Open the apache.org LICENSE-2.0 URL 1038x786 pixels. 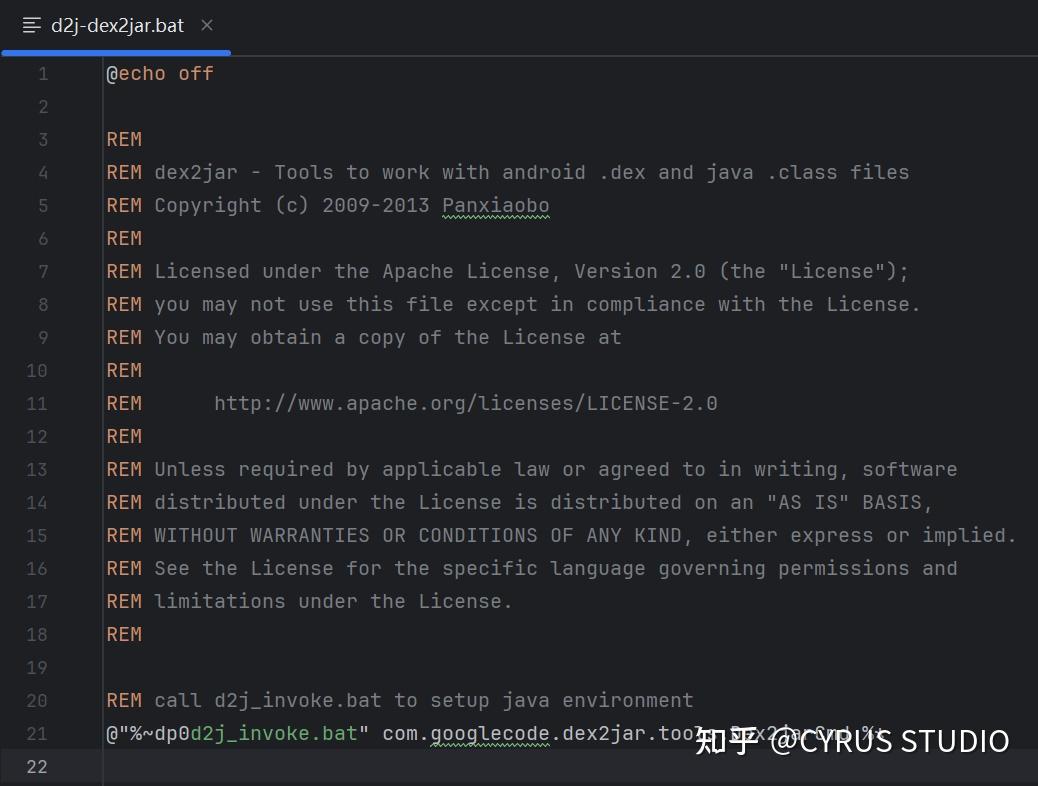tap(465, 403)
